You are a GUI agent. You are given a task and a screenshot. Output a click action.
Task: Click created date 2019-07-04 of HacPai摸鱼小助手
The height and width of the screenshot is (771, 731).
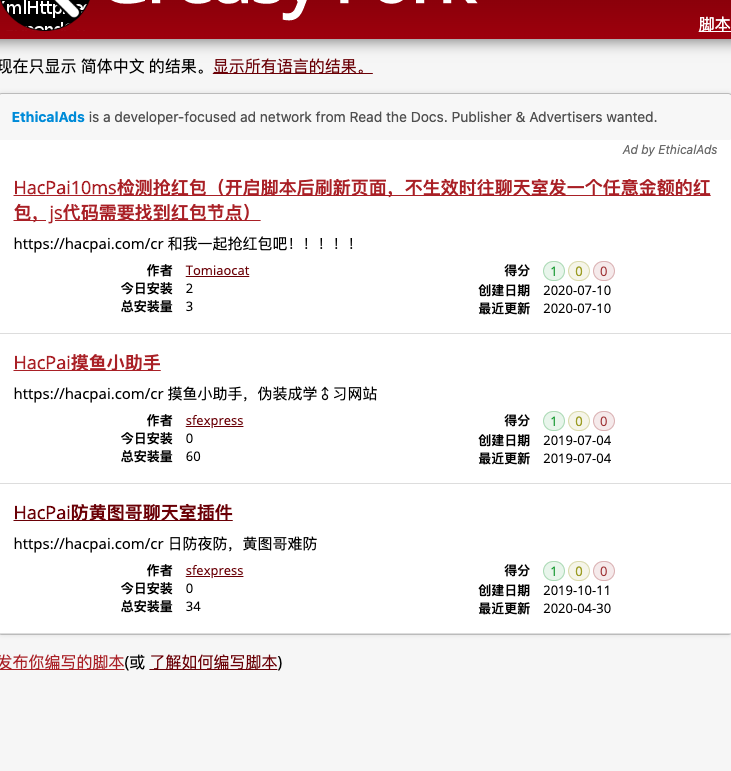point(577,441)
